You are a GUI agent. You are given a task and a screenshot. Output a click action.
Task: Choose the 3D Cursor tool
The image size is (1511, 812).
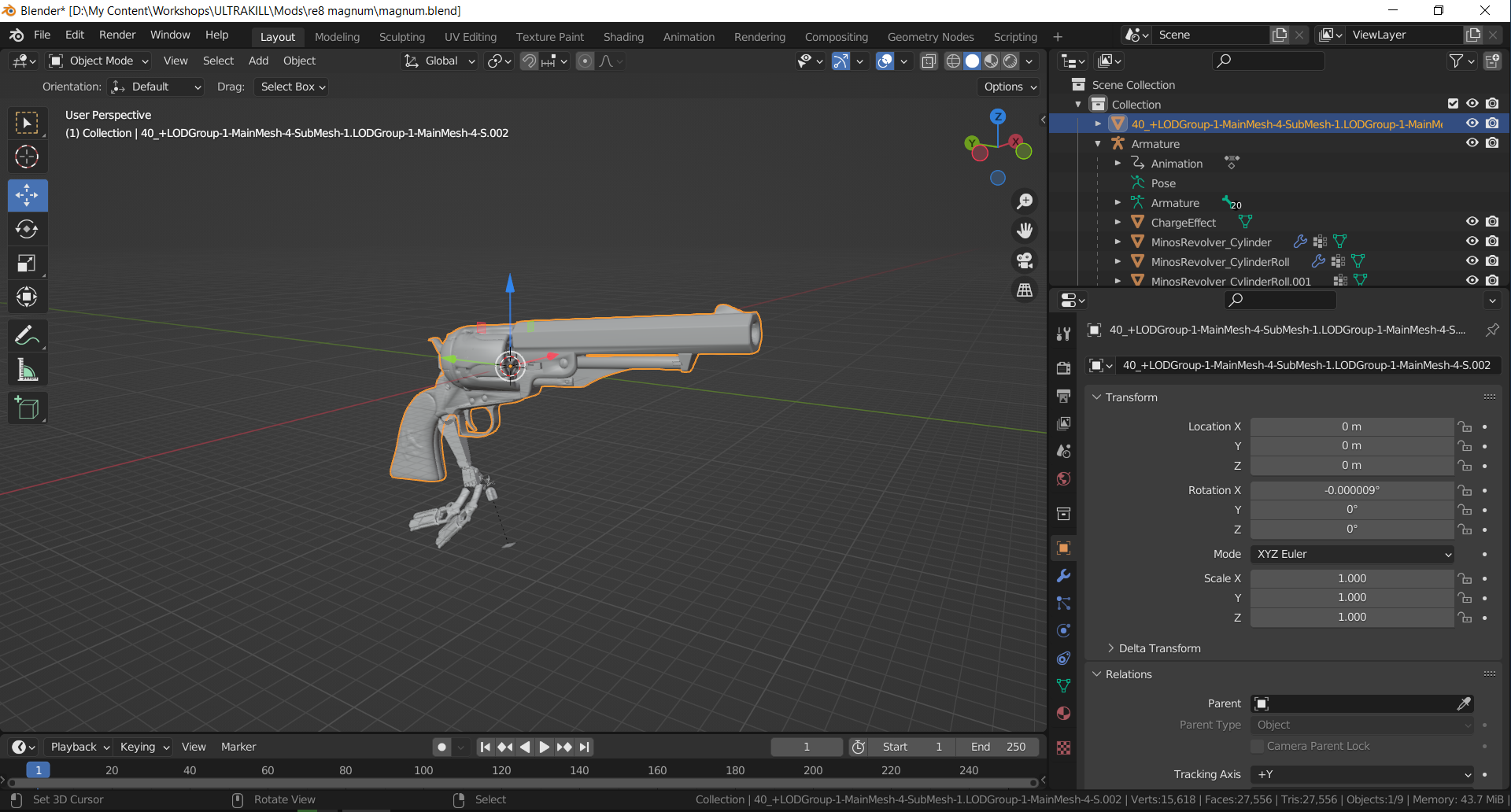point(27,157)
